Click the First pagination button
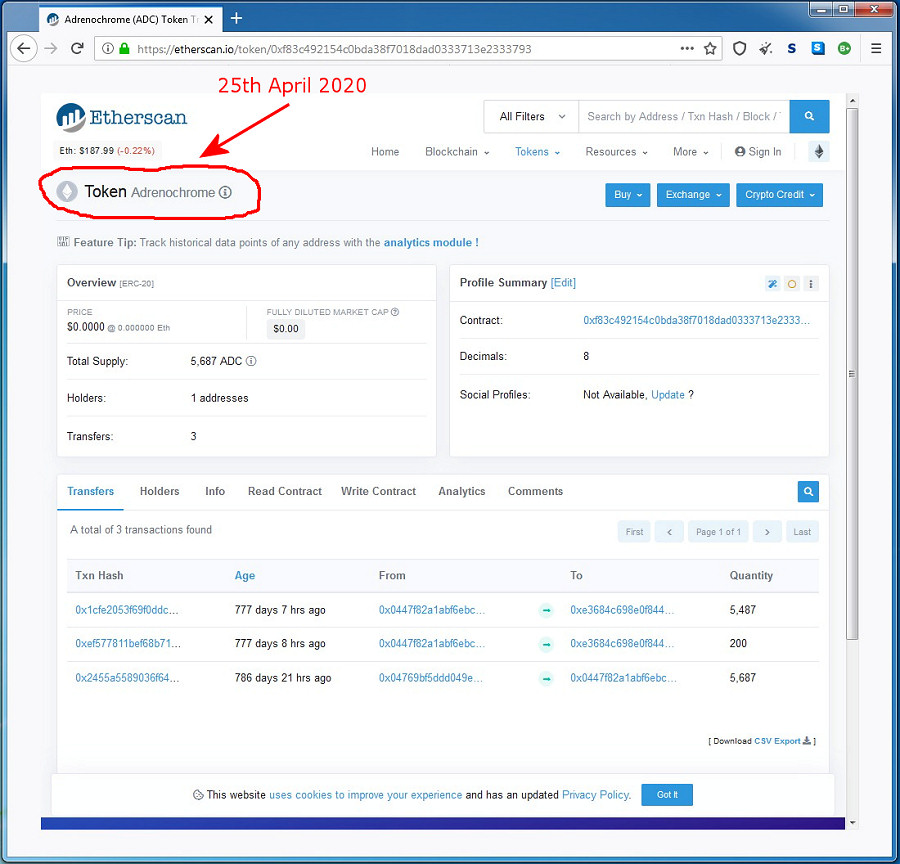 [634, 532]
